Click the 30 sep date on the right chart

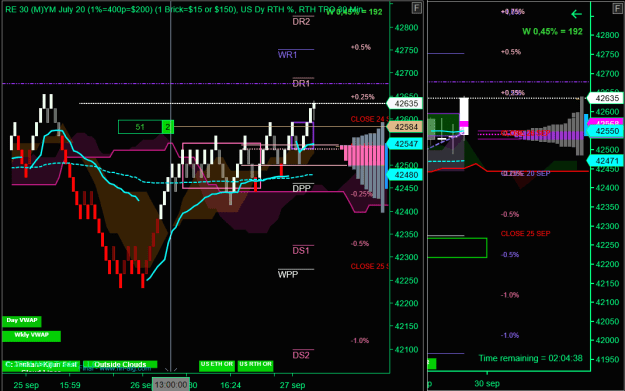[487, 384]
